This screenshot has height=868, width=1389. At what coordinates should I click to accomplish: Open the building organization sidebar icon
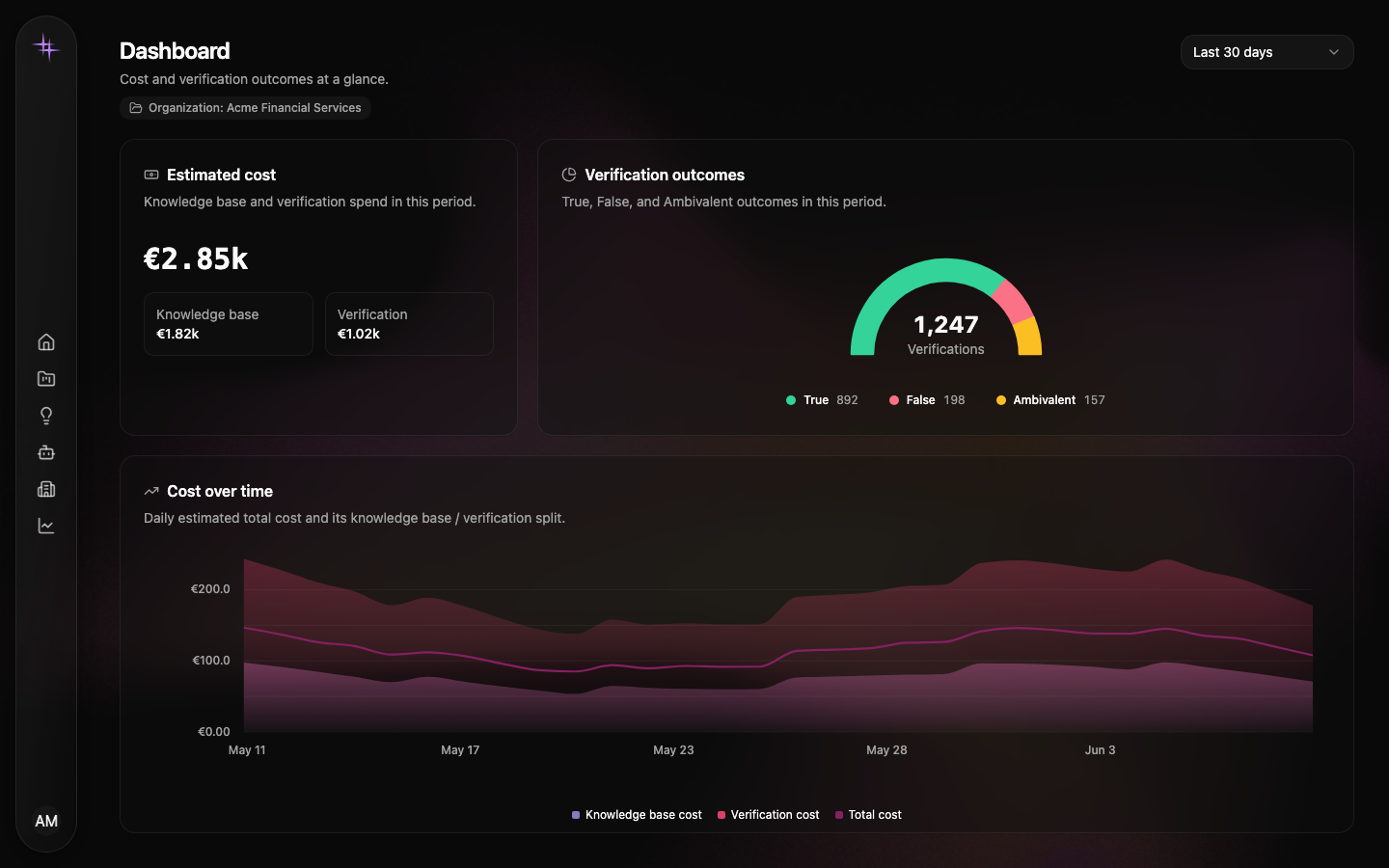point(46,489)
